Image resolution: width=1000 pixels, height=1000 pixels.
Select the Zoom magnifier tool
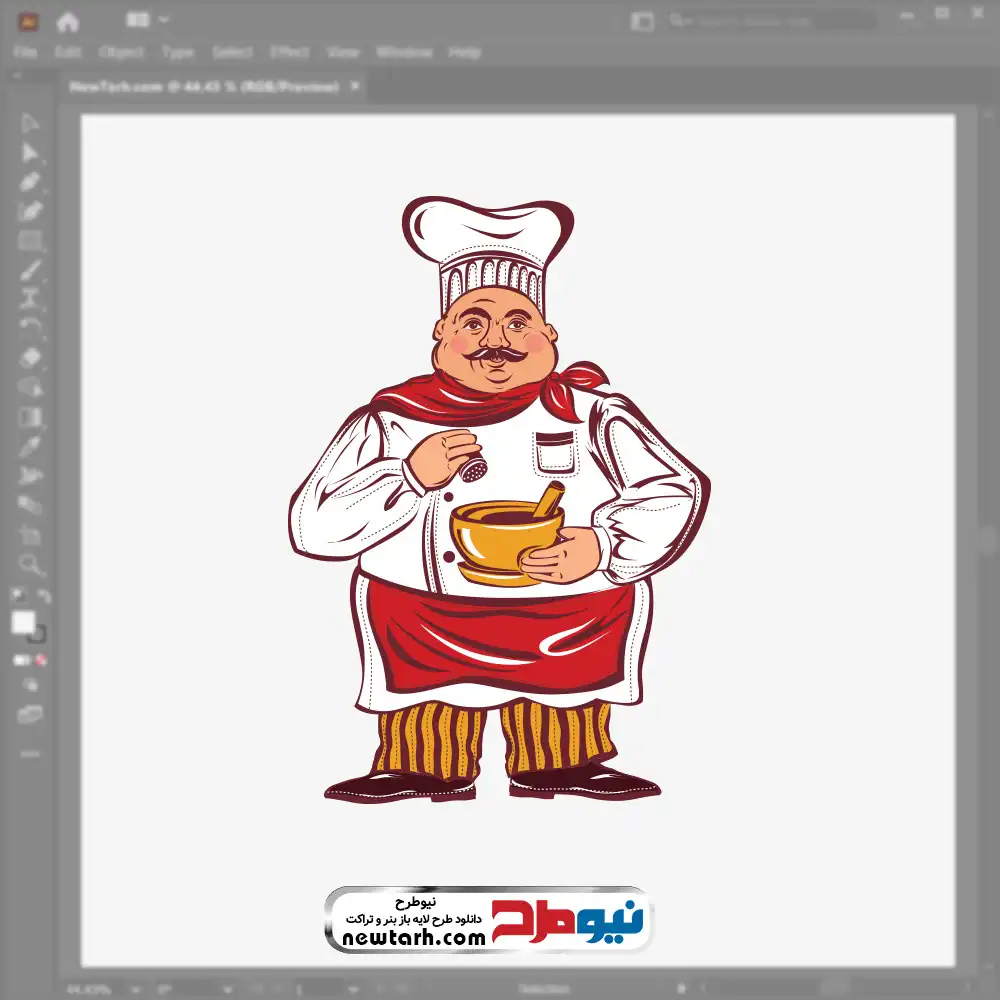point(30,565)
